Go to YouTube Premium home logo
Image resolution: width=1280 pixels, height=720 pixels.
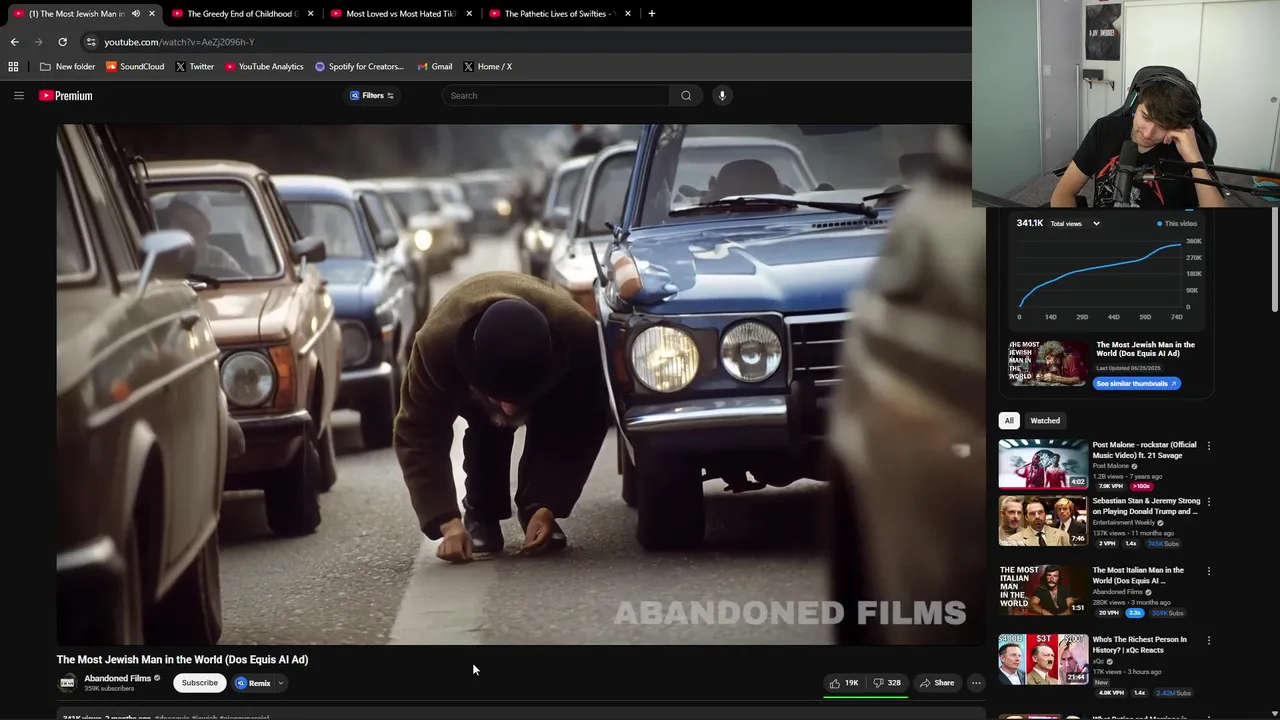point(66,96)
